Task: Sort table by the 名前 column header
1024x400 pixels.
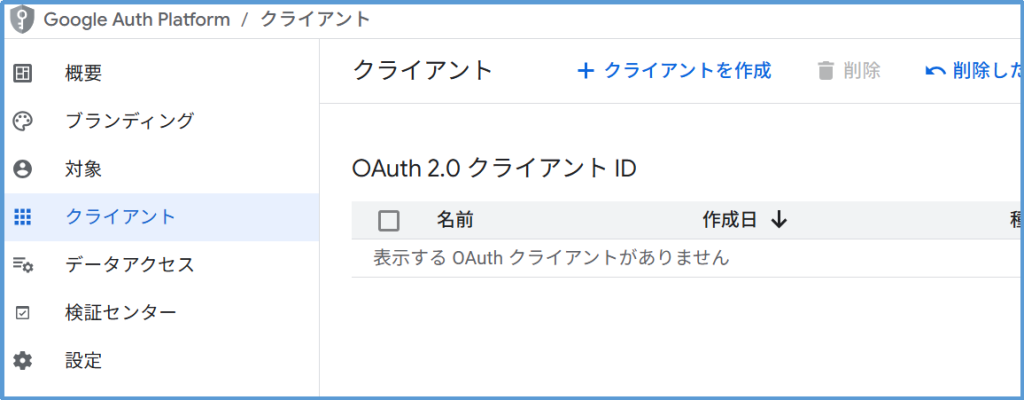Action: click(x=455, y=221)
